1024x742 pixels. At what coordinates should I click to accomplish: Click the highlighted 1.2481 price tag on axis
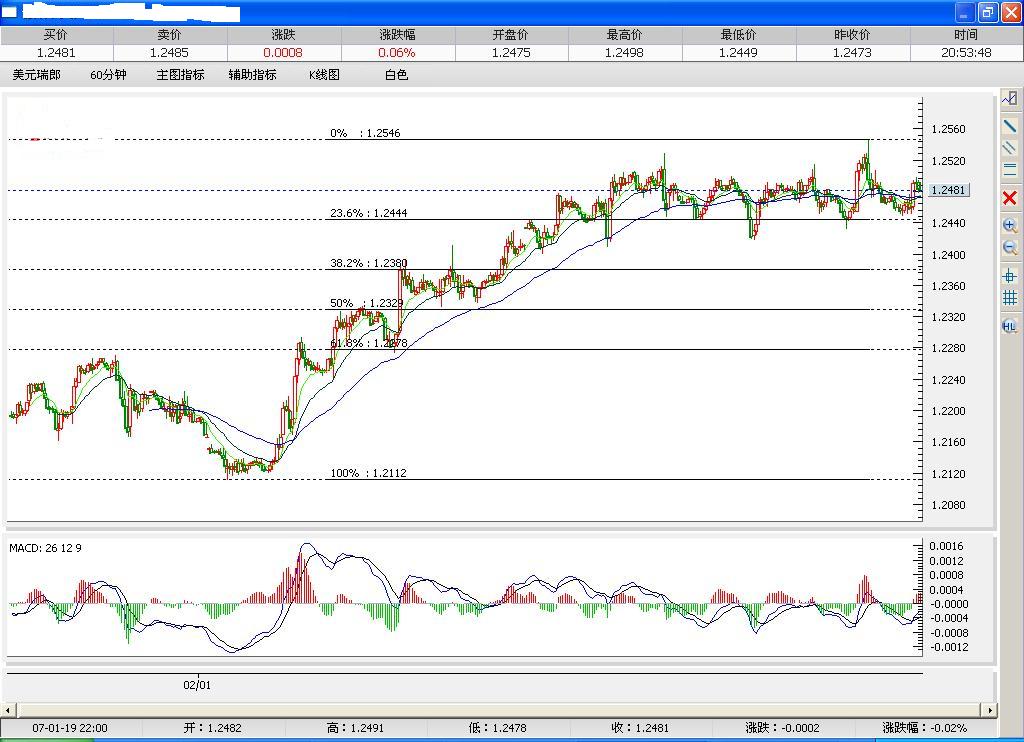click(947, 190)
